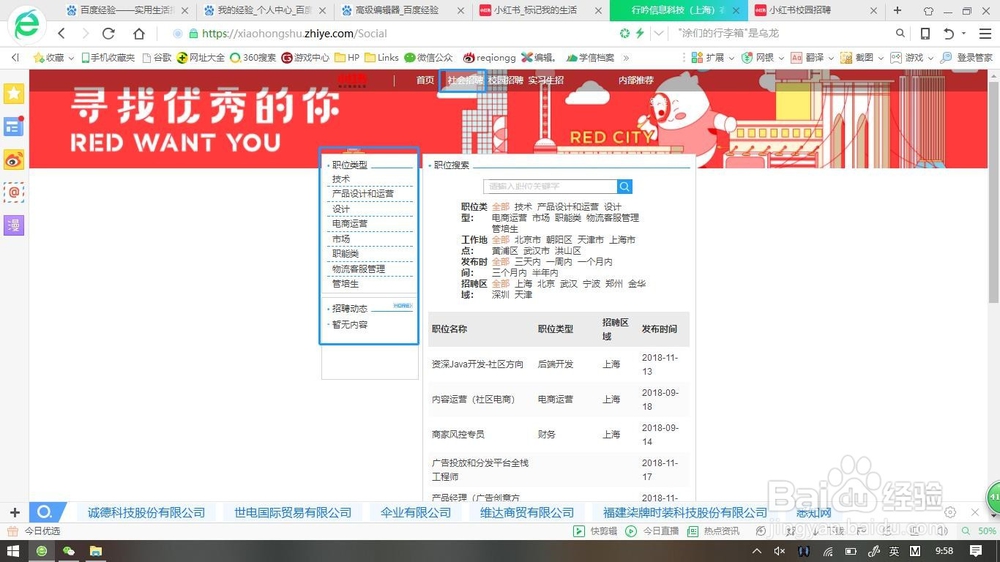Click the MORE link beside 招聘动态
This screenshot has height=562, width=1000.
pyautogui.click(x=402, y=306)
